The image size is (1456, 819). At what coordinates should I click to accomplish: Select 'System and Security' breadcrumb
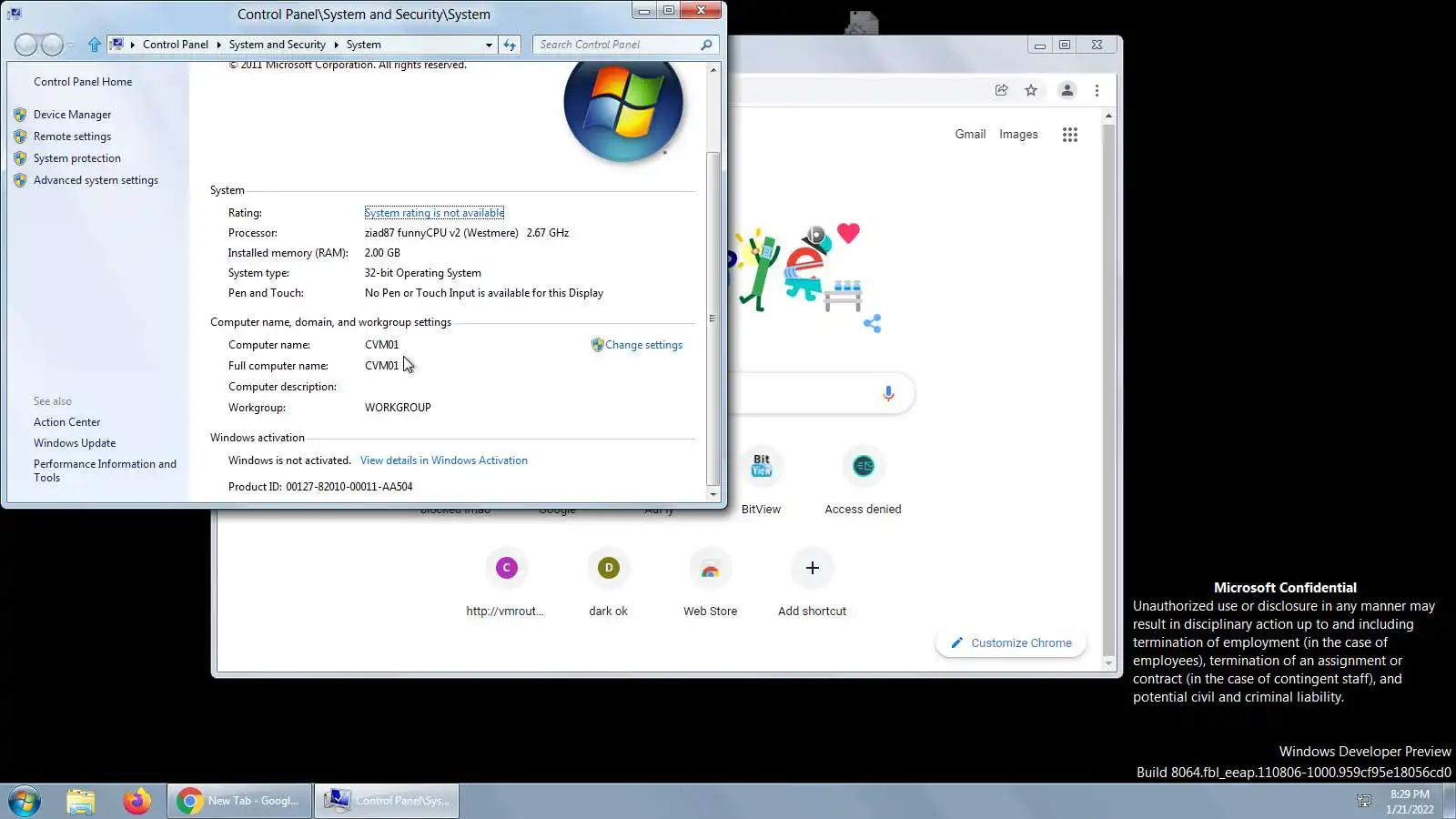277,45
